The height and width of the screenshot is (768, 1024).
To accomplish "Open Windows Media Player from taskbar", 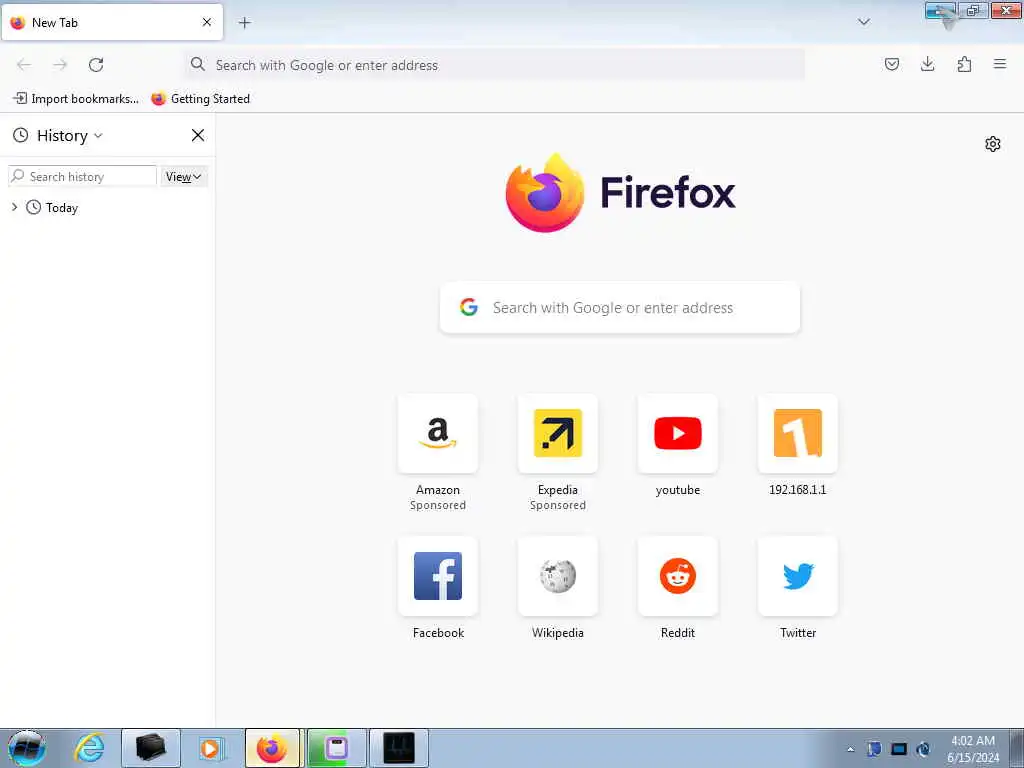I will click(x=210, y=748).
